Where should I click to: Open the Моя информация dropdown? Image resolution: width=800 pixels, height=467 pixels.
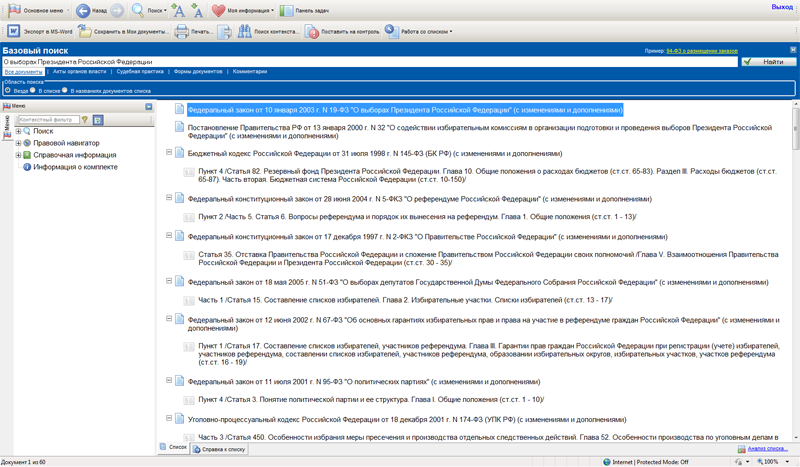pyautogui.click(x=245, y=11)
